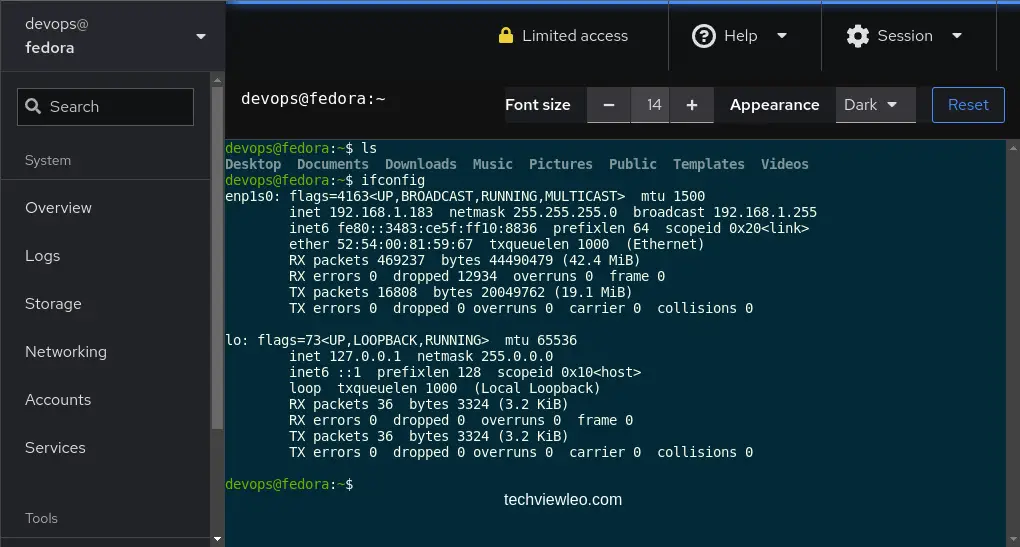The image size is (1020, 547).
Task: Click the Reset button
Action: 968,105
